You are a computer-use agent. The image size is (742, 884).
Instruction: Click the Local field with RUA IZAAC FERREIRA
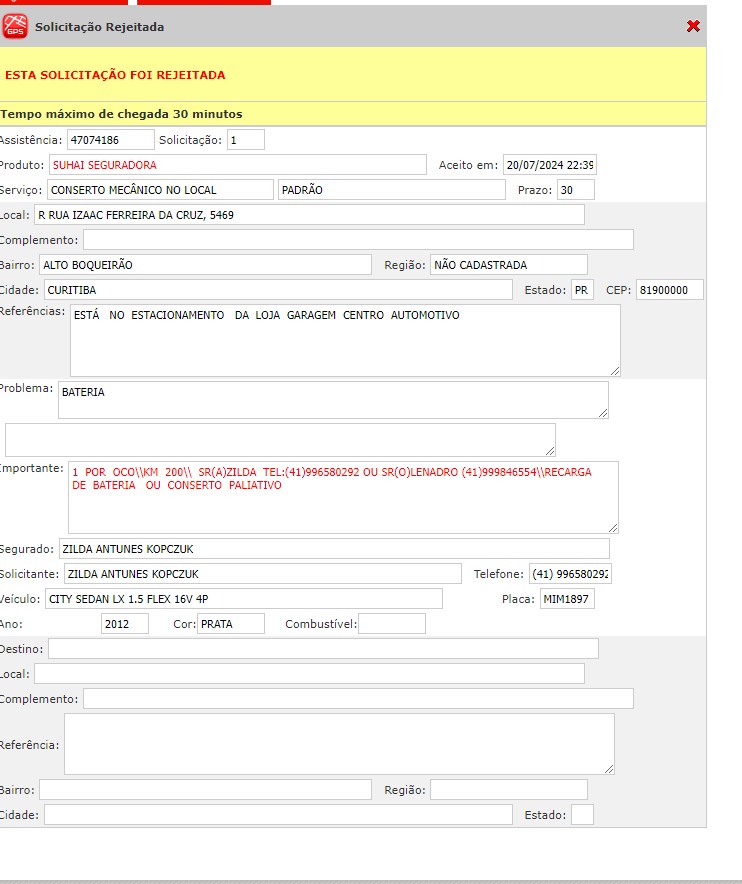pos(309,215)
